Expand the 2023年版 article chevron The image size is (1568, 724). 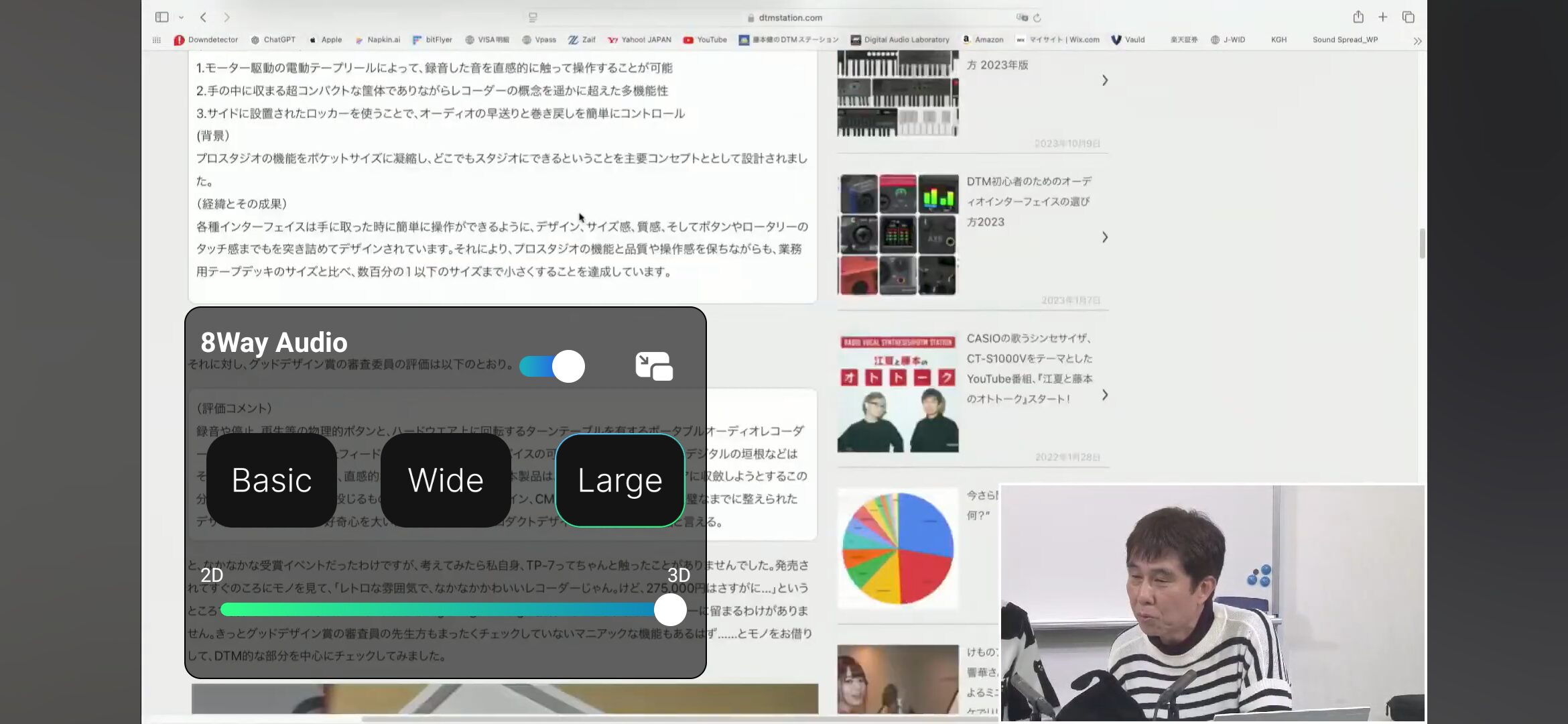pyautogui.click(x=1105, y=80)
